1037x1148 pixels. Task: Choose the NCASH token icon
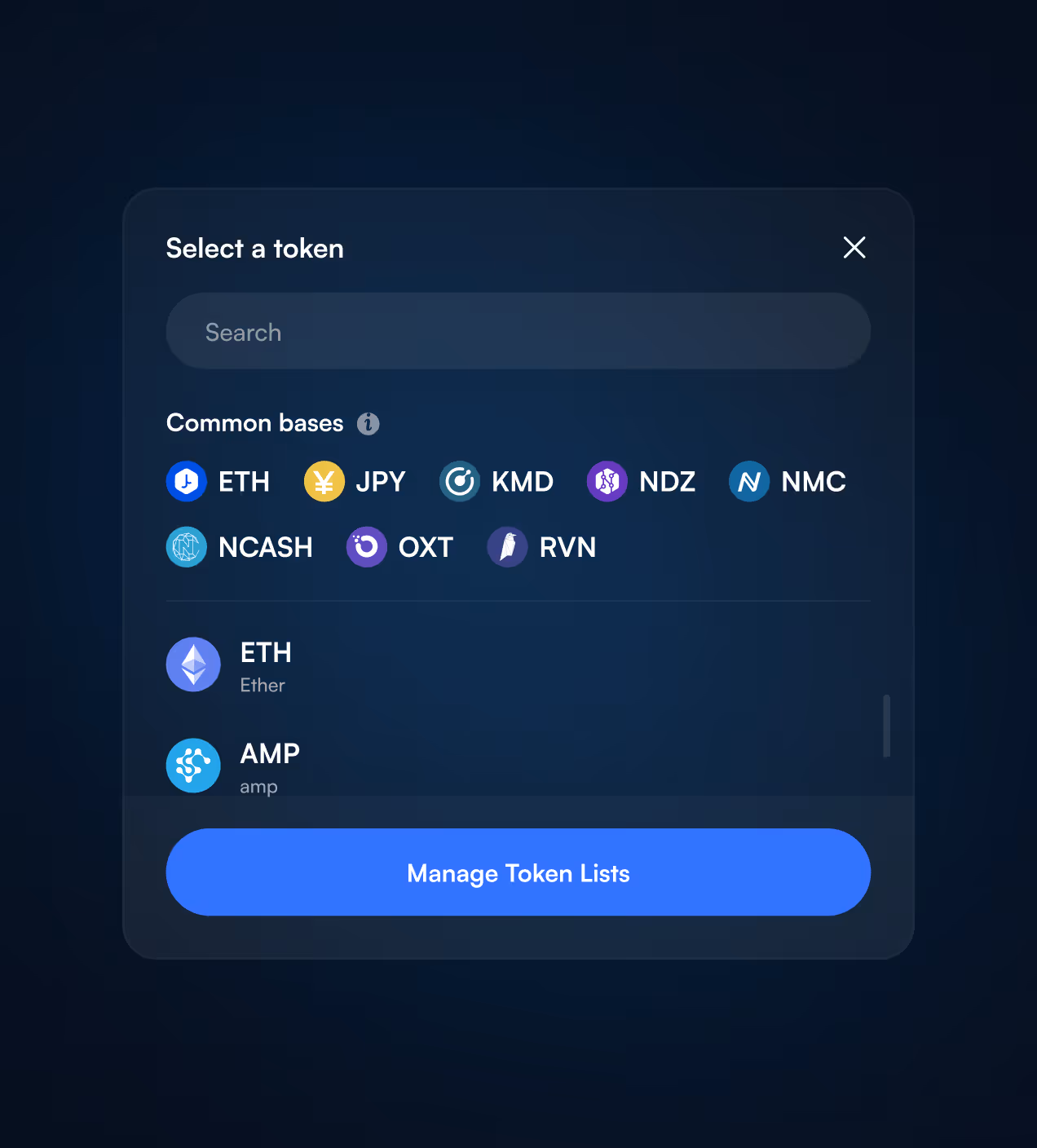[186, 547]
